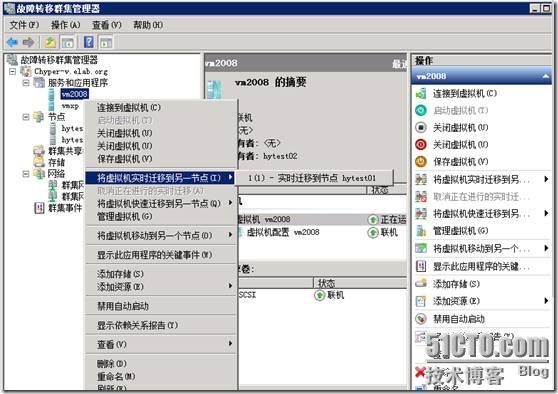The height and width of the screenshot is (394, 558).
Task: Click 将虚拟机快速迁移到另 icon in Actions pane
Action: click(x=421, y=214)
